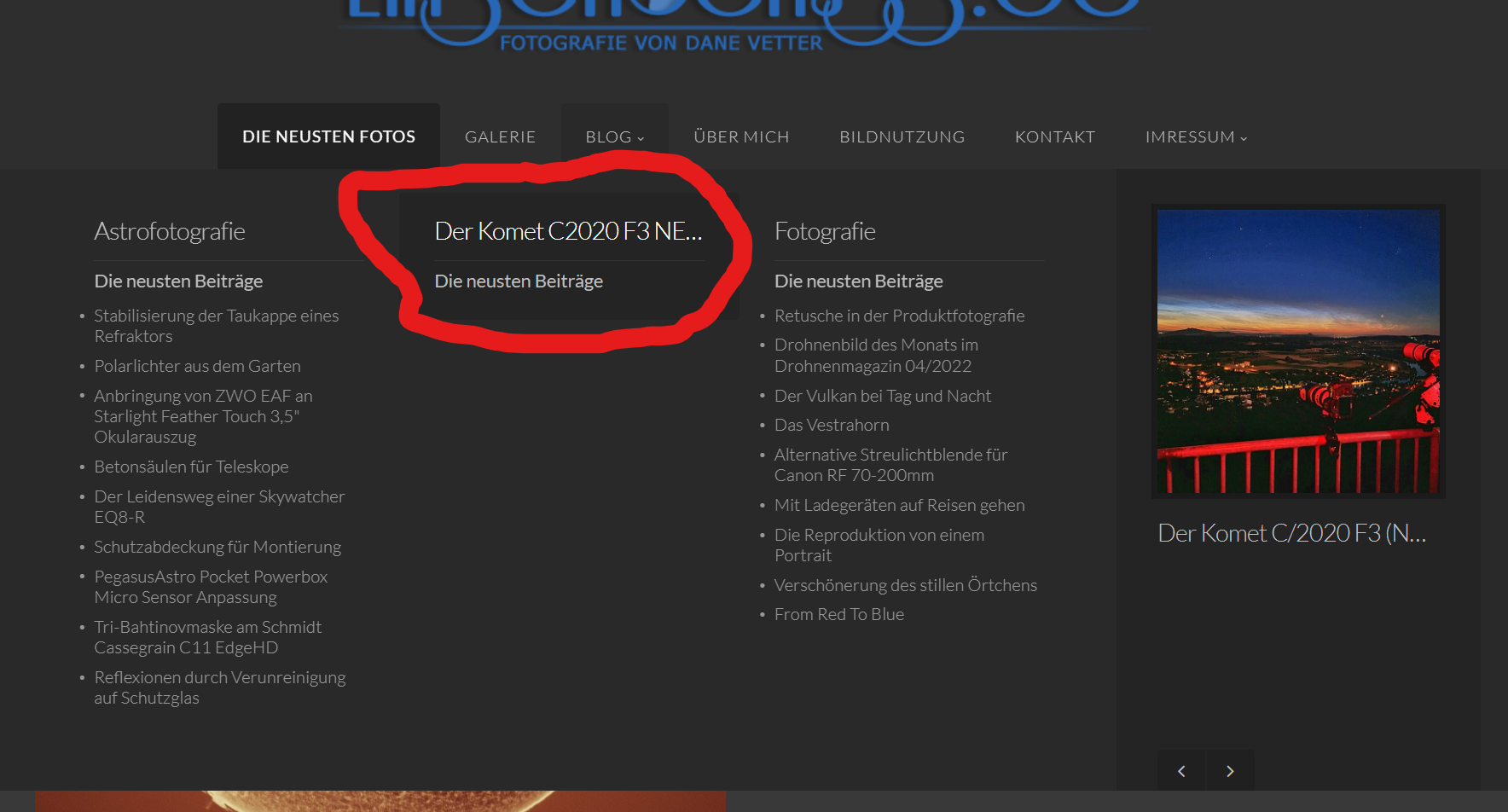Click the night sky comet thumbnail image
Viewport: 1508px width, 812px height.
(x=1298, y=351)
